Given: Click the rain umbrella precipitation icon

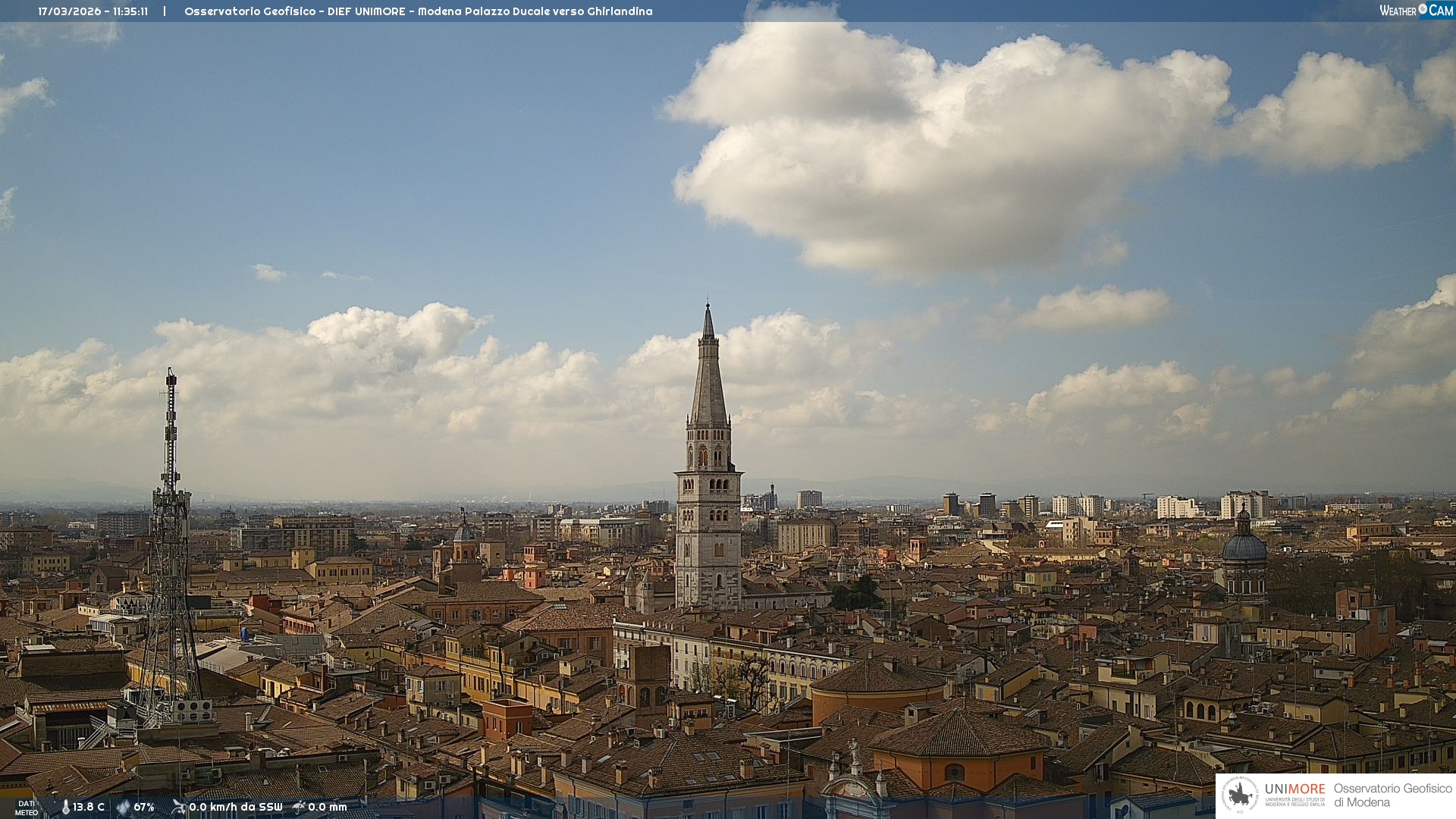Looking at the screenshot, I should 299,807.
